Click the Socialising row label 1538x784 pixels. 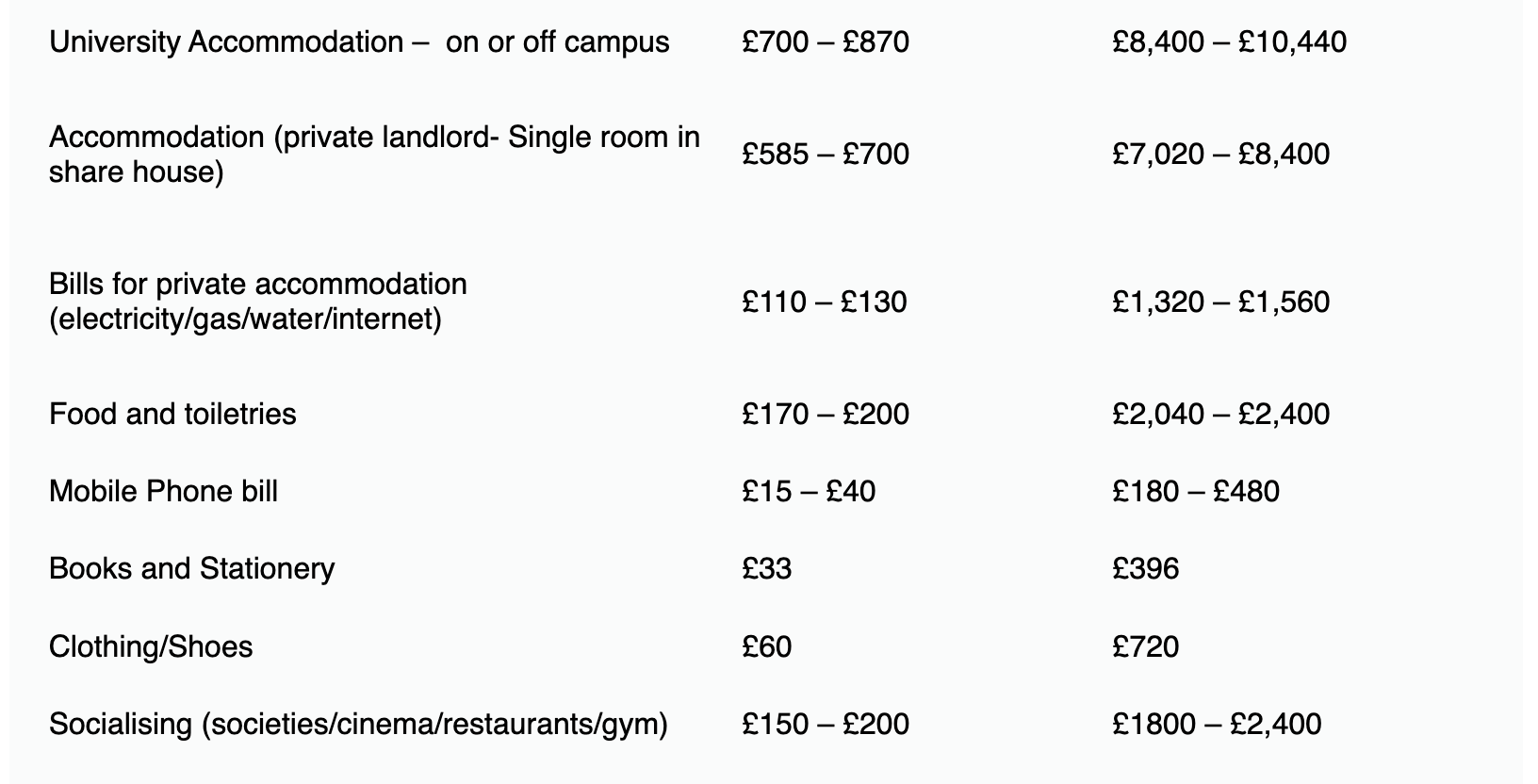(358, 725)
